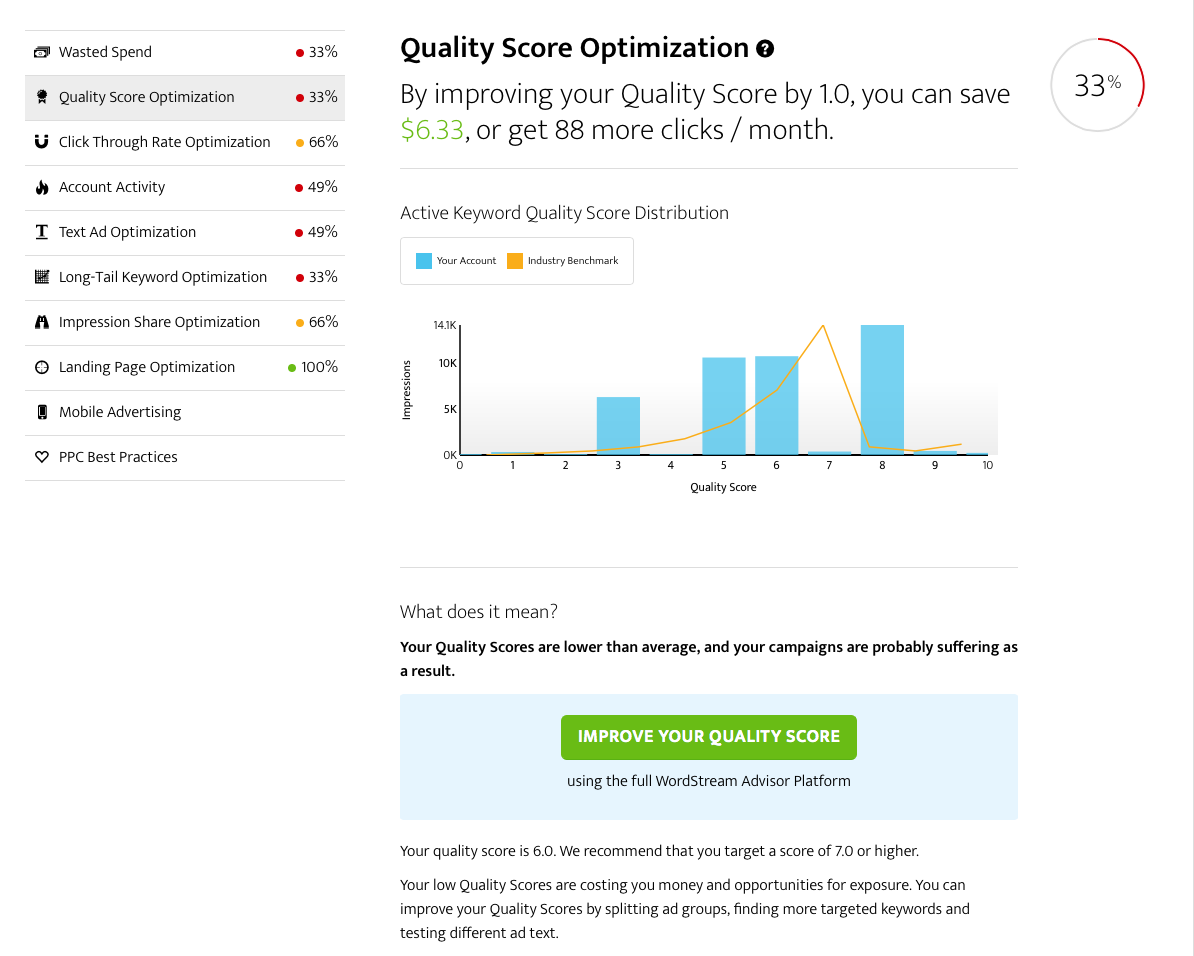Click the PPC Best Practices heart icon
Screen dimensions: 1194x956
pyautogui.click(x=42, y=457)
